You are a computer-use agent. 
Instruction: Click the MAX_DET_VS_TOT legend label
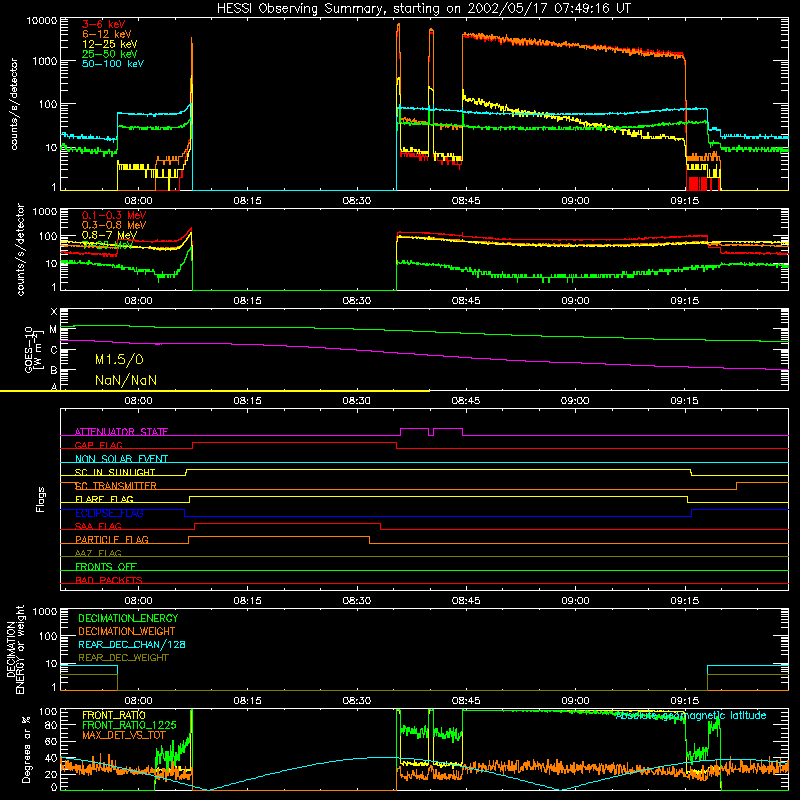[x=123, y=735]
